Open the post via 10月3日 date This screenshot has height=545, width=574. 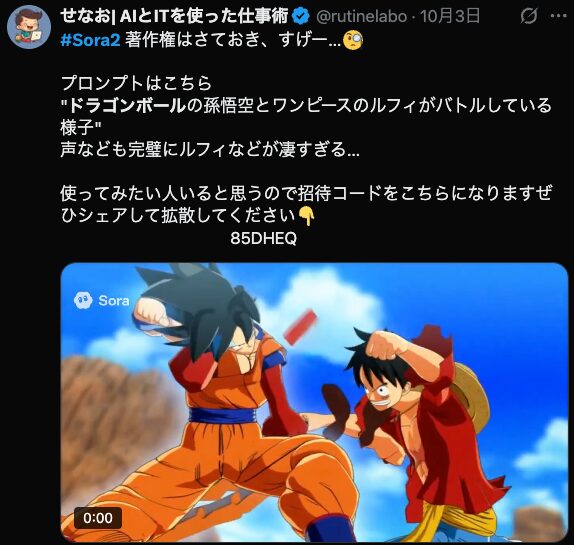(x=450, y=16)
